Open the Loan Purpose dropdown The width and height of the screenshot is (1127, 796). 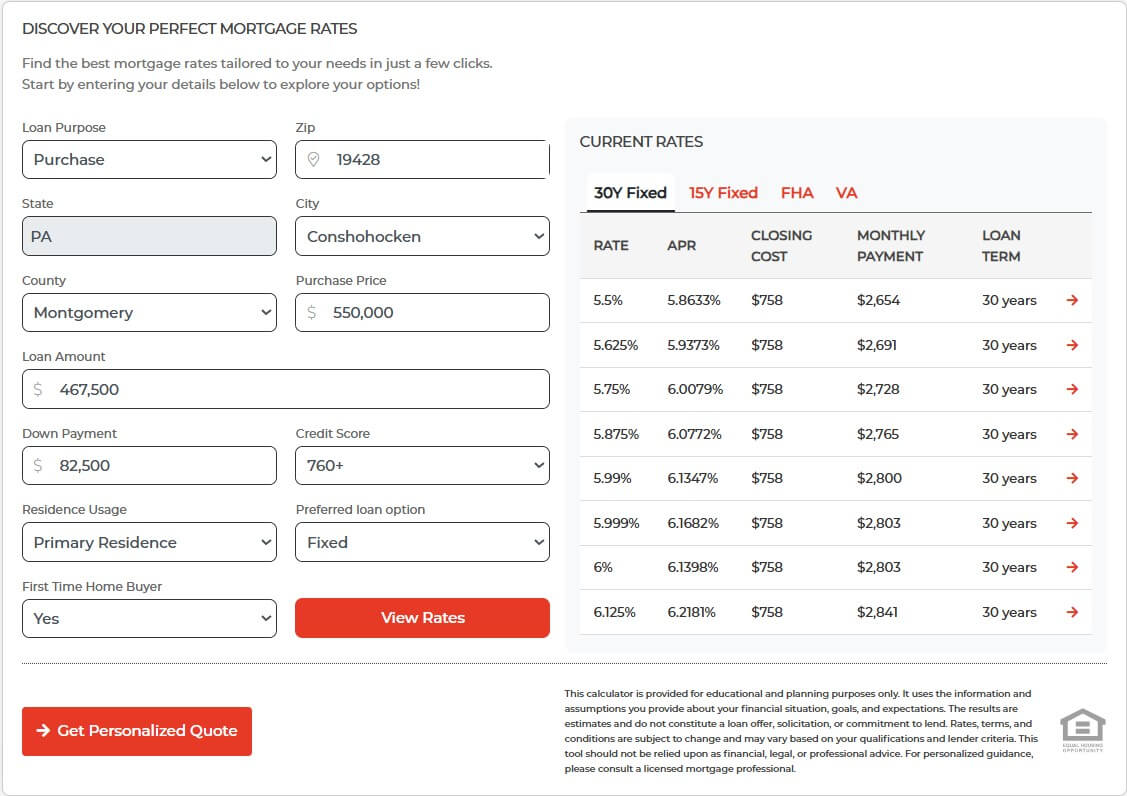[149, 160]
